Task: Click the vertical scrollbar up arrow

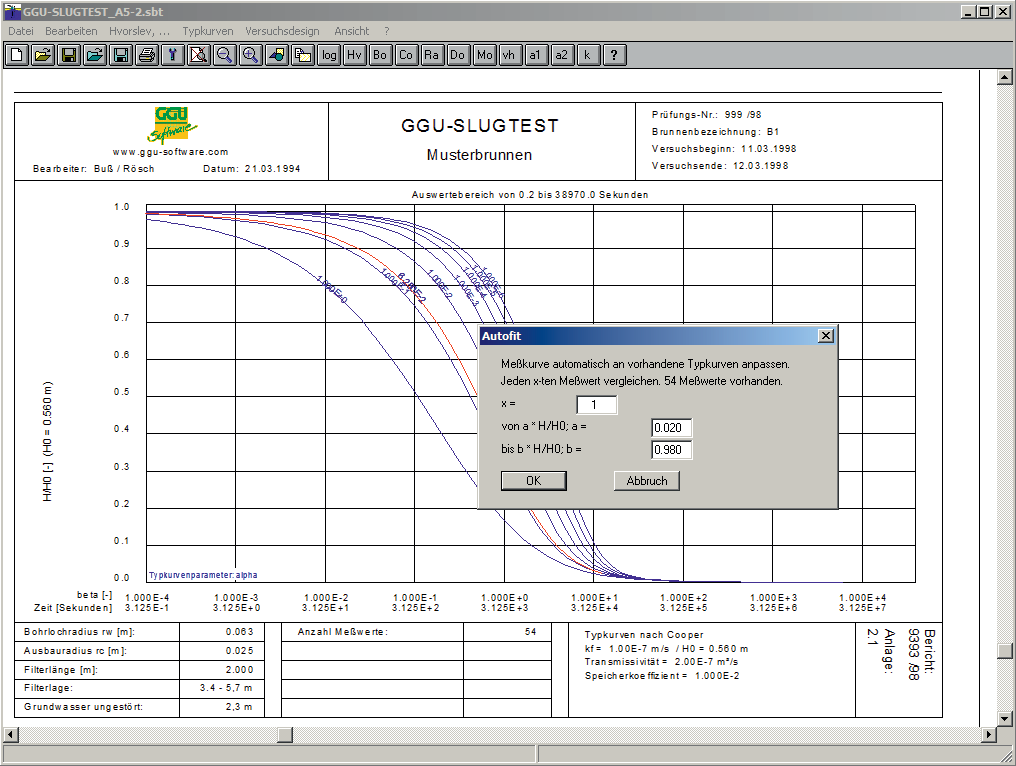Action: coord(1005,77)
